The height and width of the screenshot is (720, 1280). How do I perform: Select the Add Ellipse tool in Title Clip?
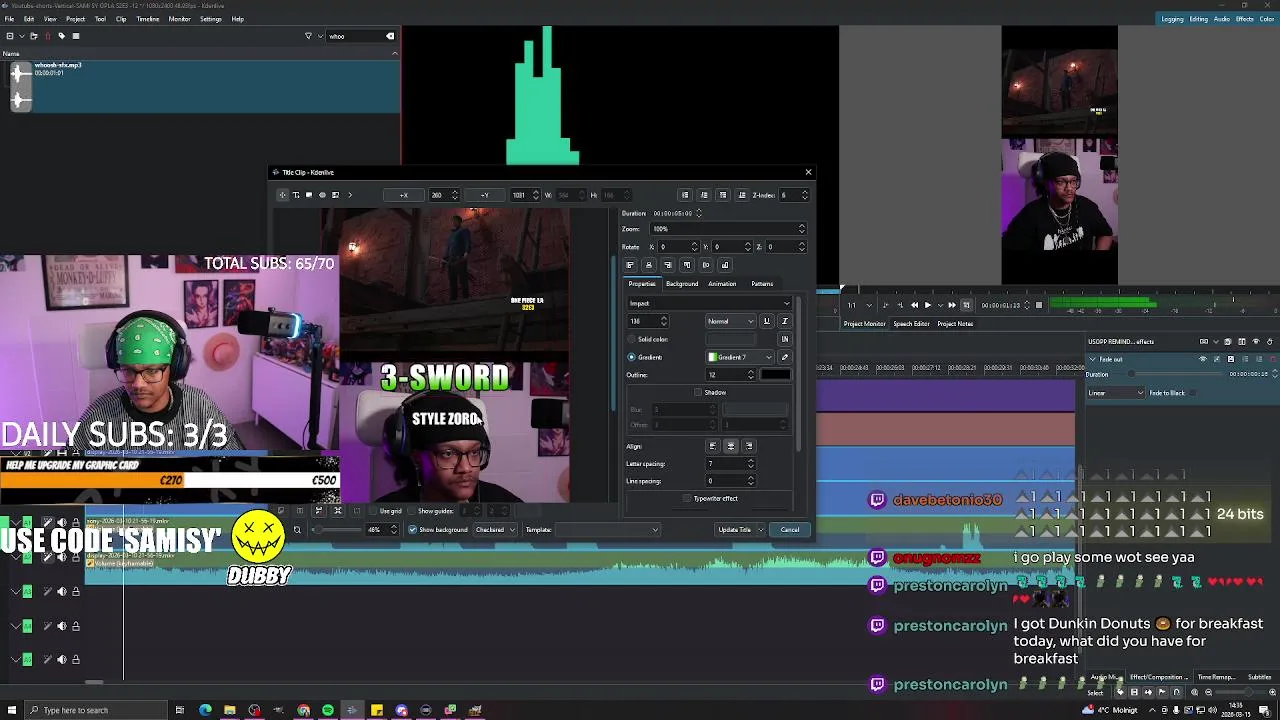coord(322,195)
